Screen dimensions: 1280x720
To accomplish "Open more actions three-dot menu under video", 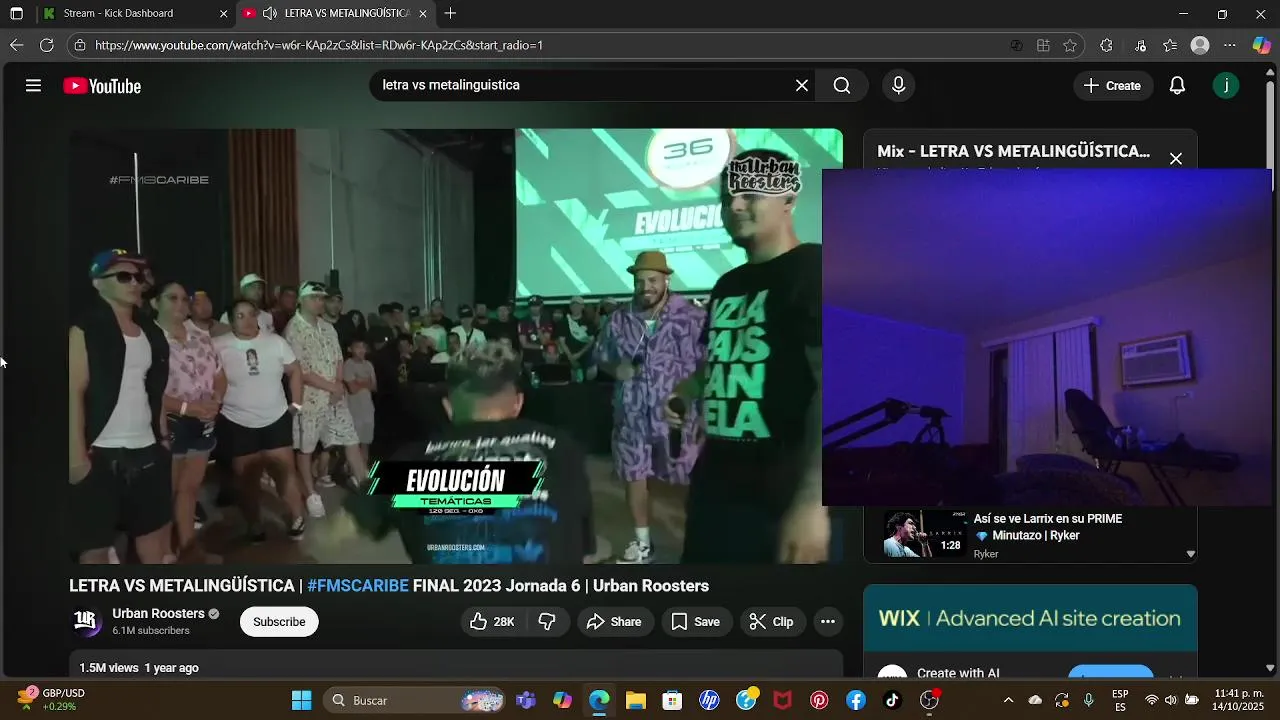I will (827, 622).
